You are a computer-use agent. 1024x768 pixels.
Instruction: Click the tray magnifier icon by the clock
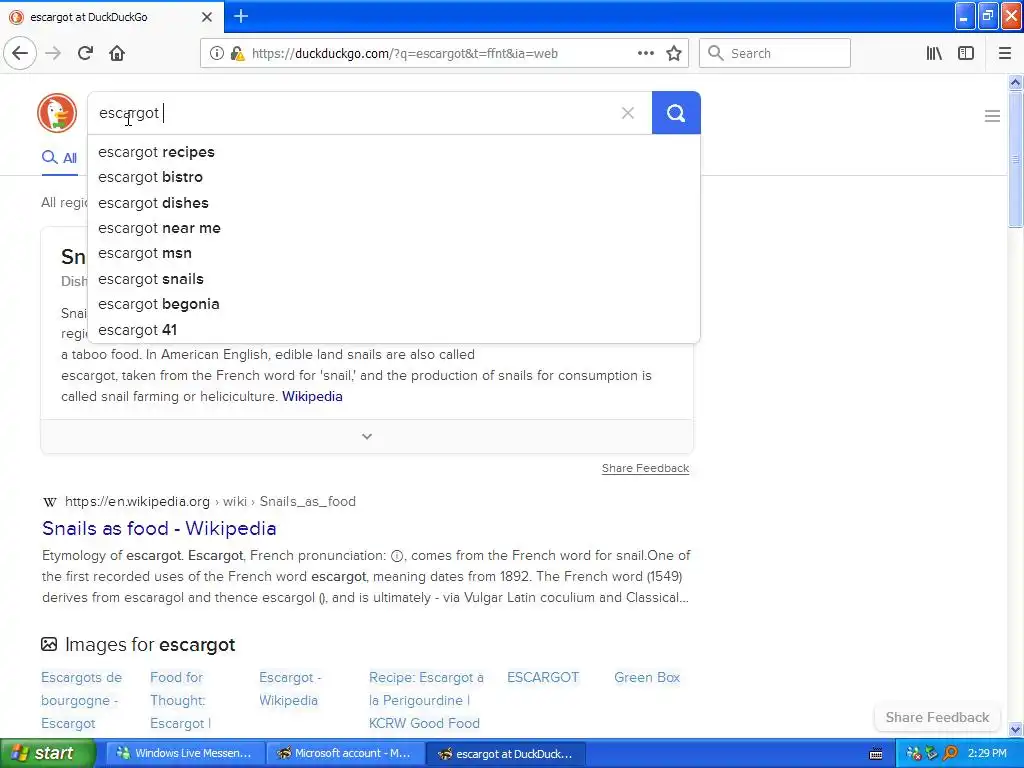[950, 754]
